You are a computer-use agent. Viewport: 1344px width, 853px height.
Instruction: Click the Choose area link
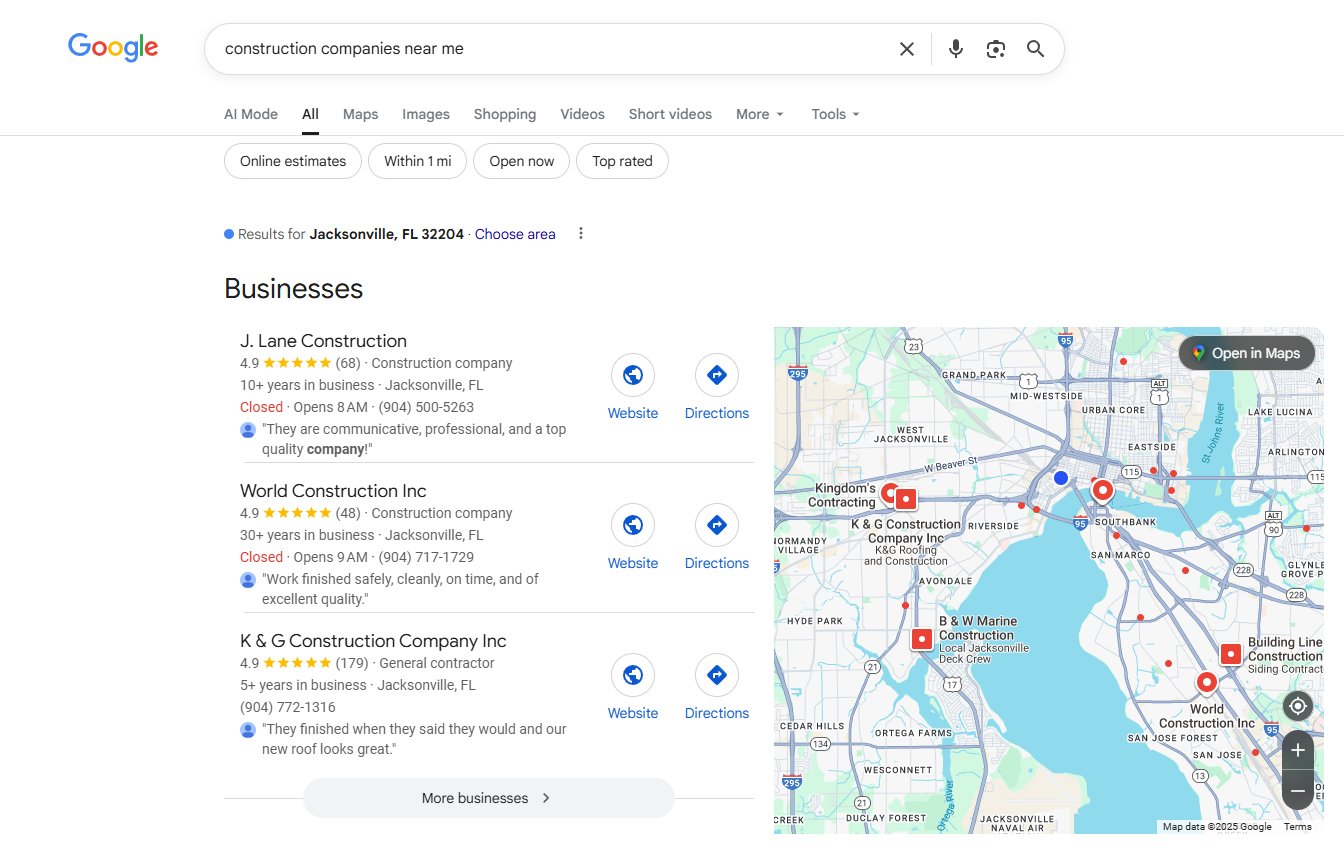click(515, 234)
